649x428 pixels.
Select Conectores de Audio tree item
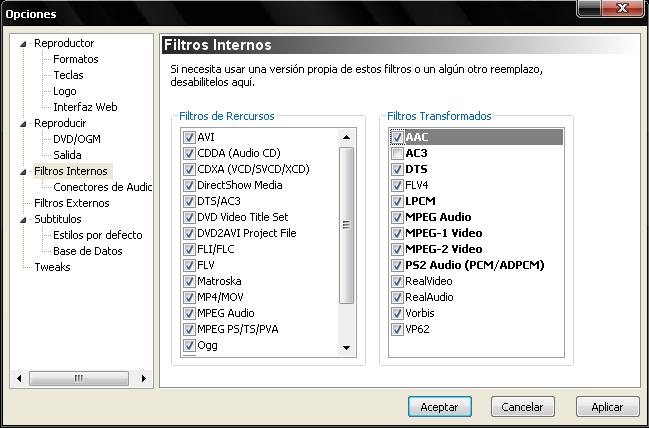coord(102,187)
